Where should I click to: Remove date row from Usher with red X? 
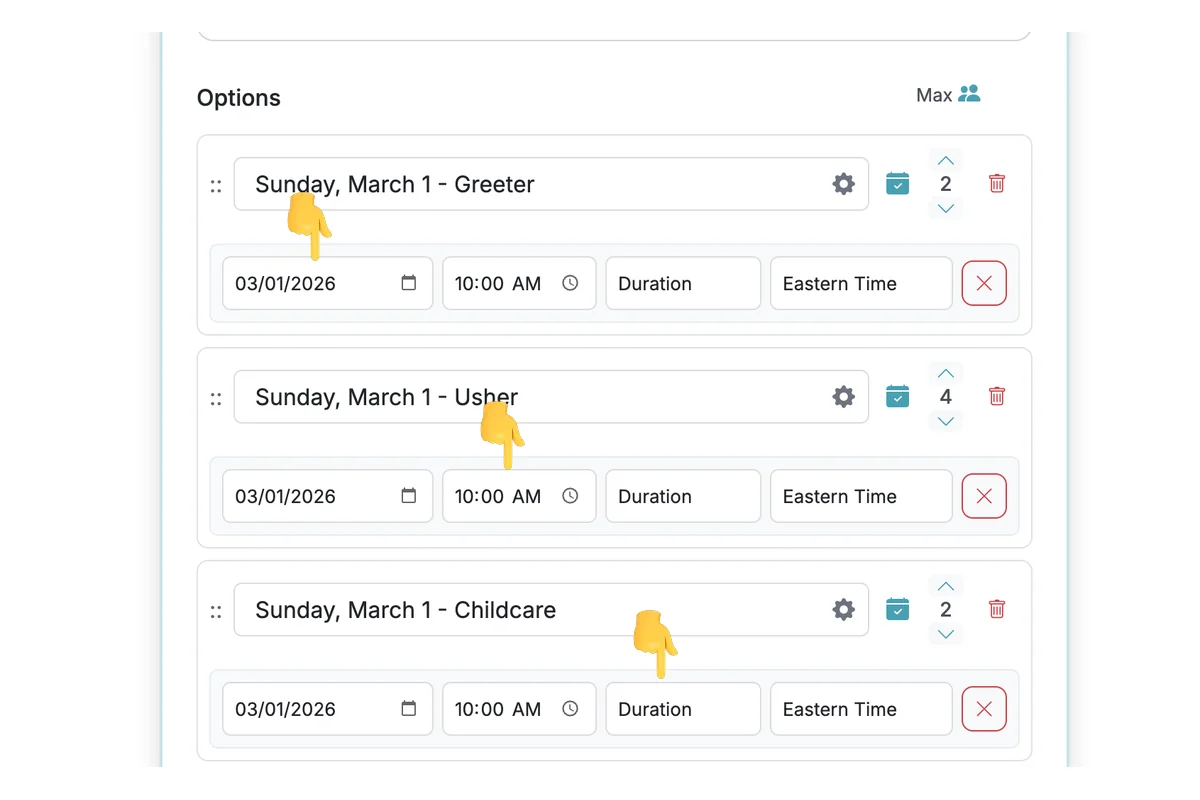[984, 497]
